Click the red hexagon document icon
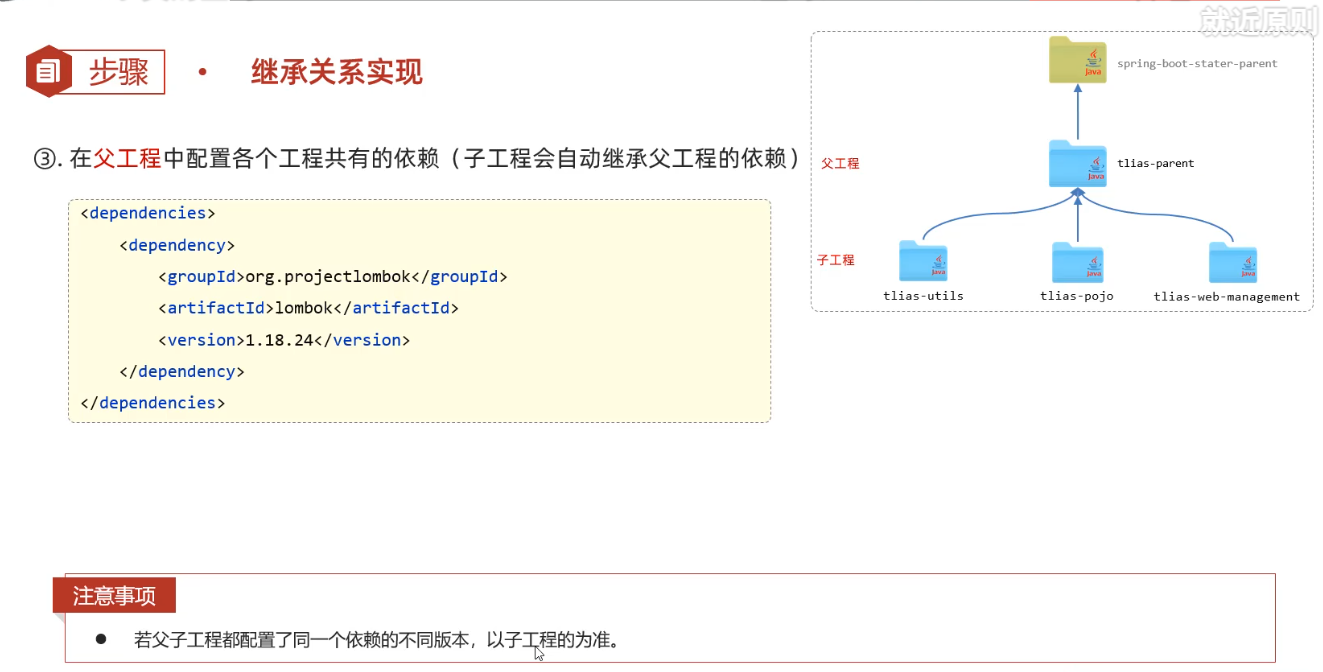Screen dimensions: 1323x672 click(x=49, y=71)
